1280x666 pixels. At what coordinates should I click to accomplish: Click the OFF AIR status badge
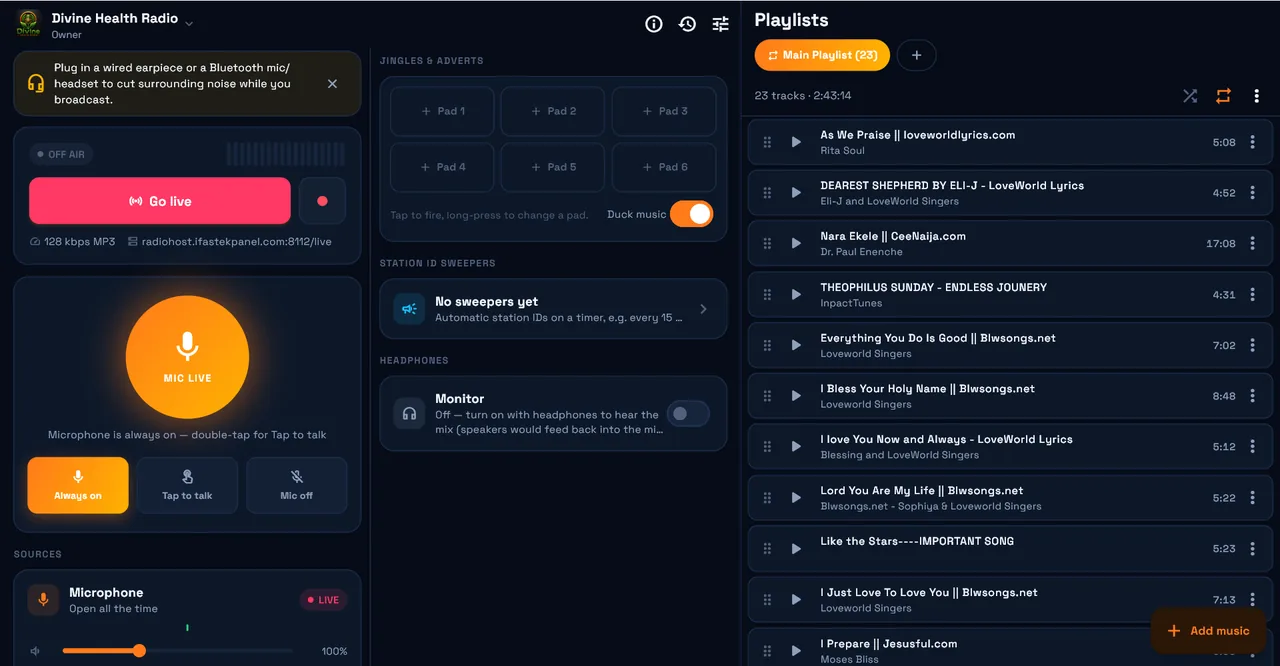(x=61, y=154)
